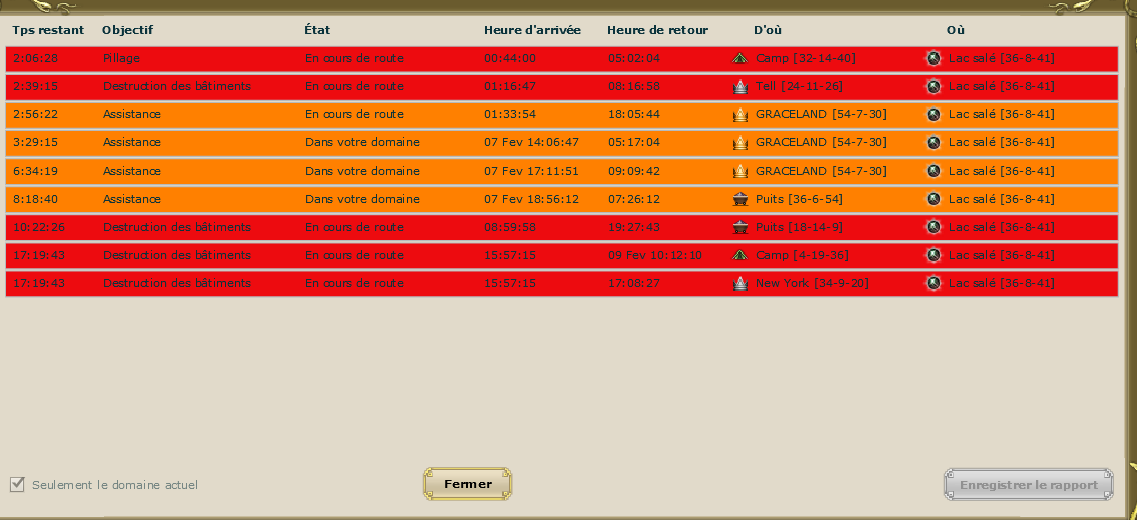This screenshot has height=520, width=1137.
Task: Click the 'Objectif' column header
Action: pos(128,30)
